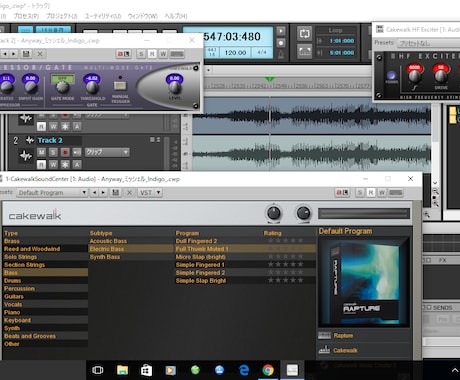The image size is (460, 380).
Task: Toggle Archive (A) button on Track 2
Action: click(x=77, y=164)
